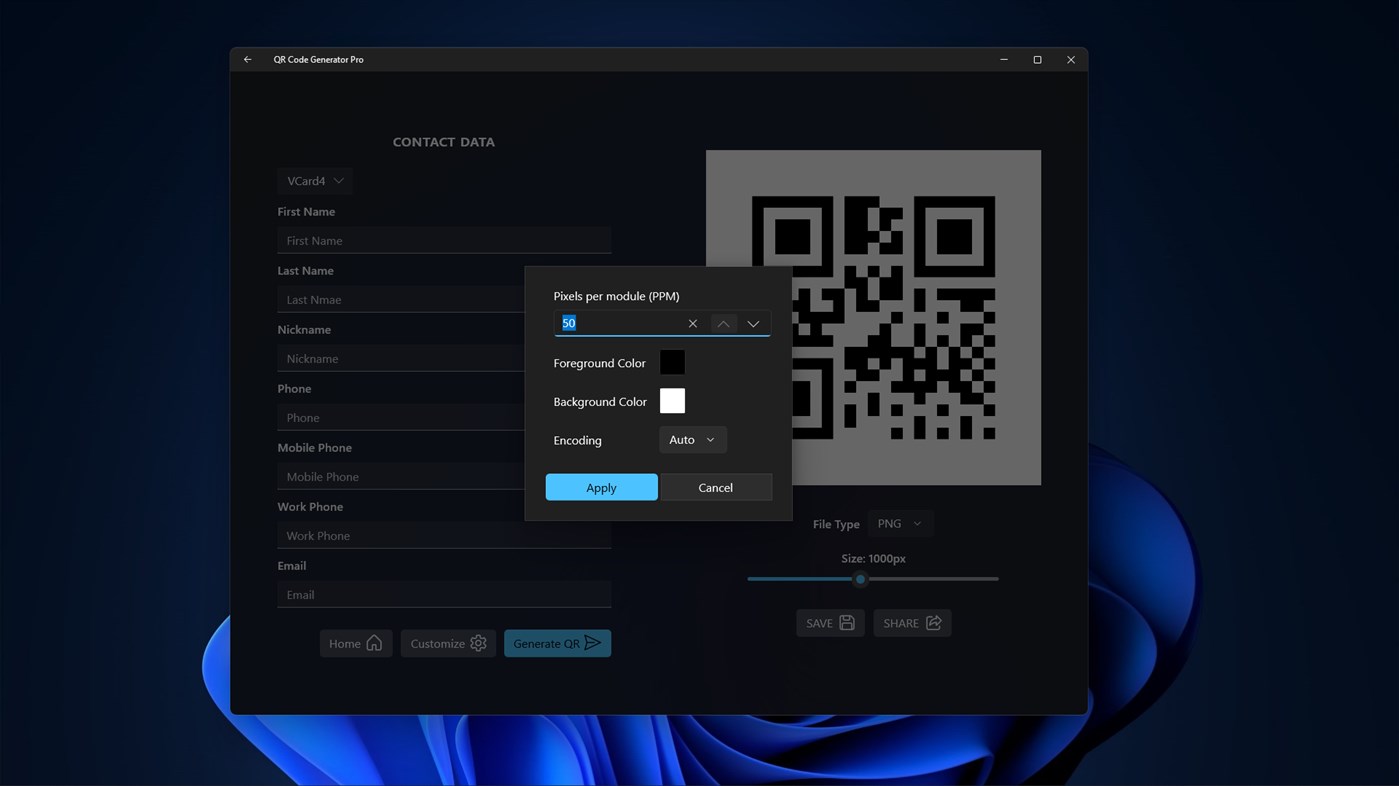Open the VCard4 version dropdown
Screen dimensions: 1399x786
point(315,181)
